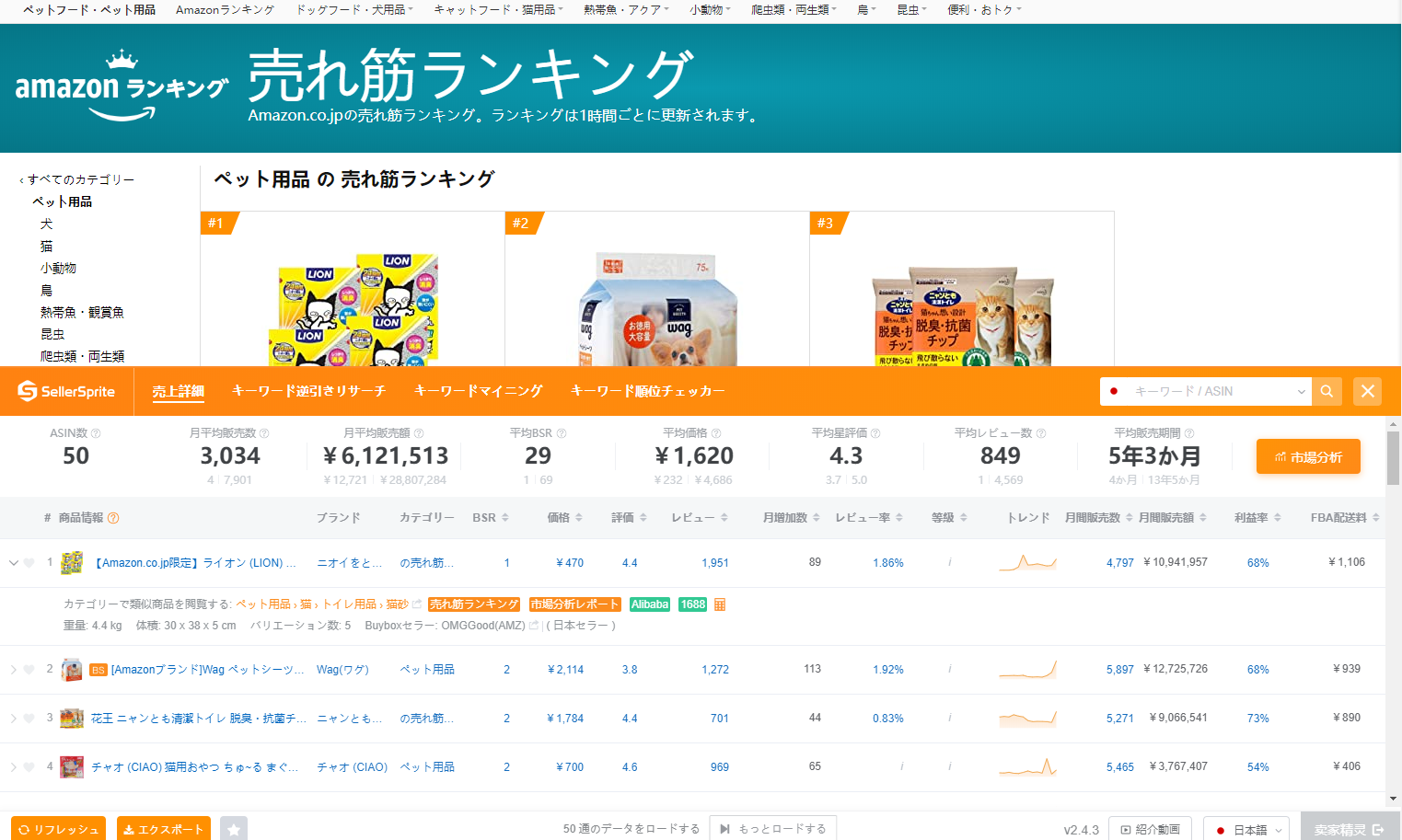Open キャットフード・猫用品 dropdown menu
Viewport: 1402px width, 840px height.
coord(498,9)
